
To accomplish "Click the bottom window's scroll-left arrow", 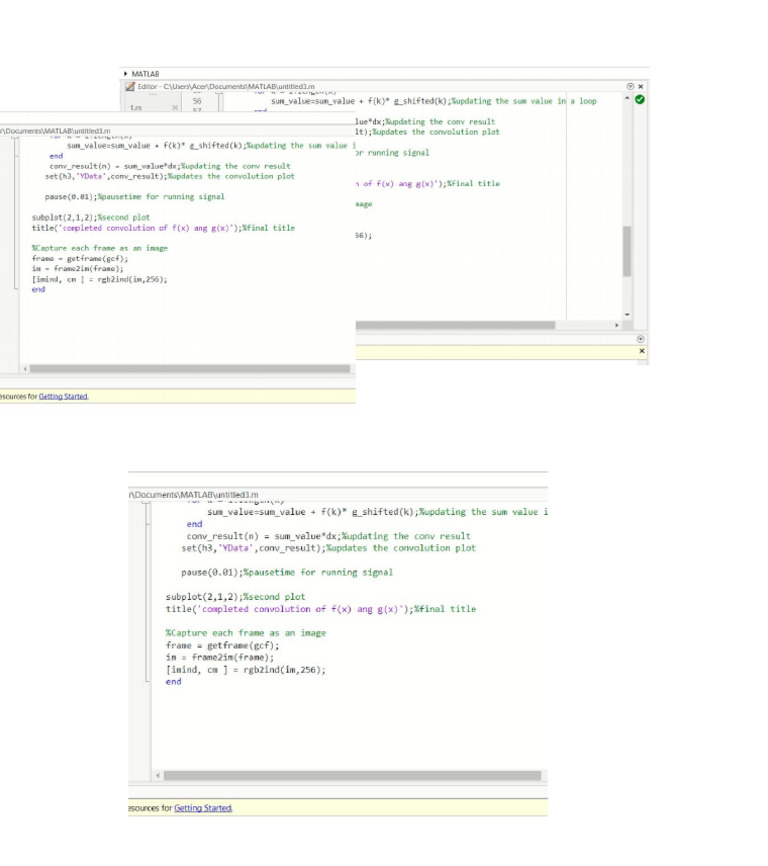I will tap(158, 775).
